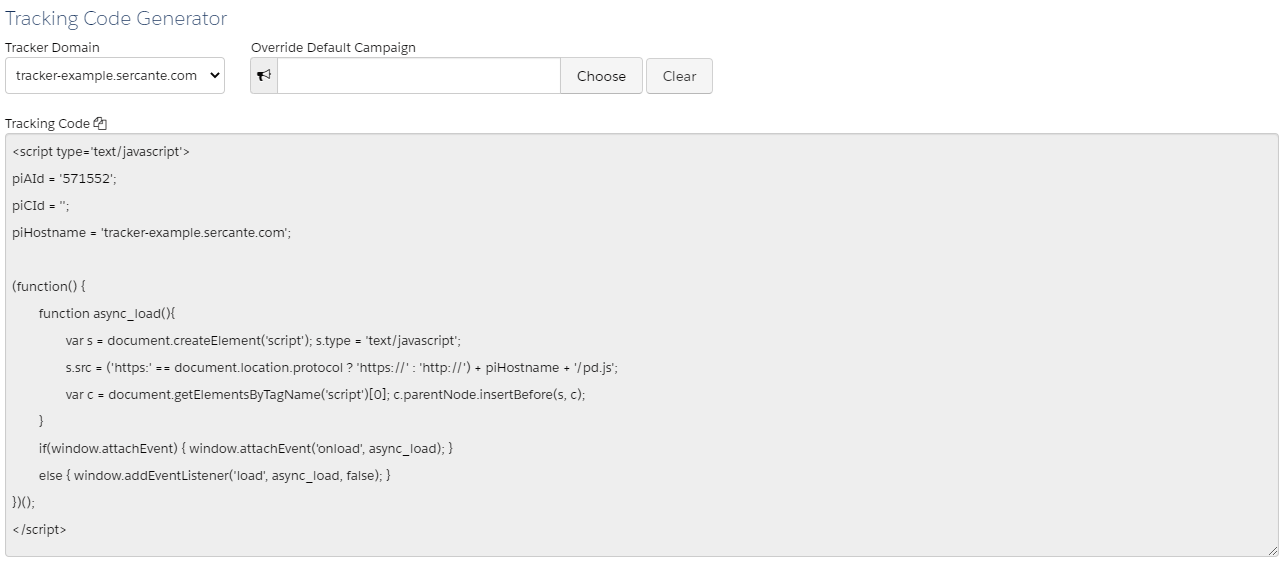Click the s.src protocol code line
Screen dimensions: 1286x565
point(342,367)
